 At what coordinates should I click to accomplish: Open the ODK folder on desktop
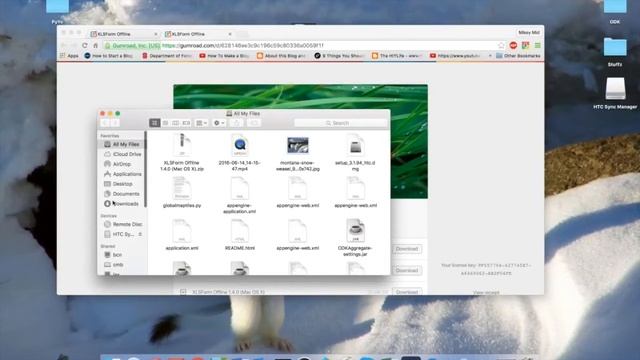tap(615, 12)
